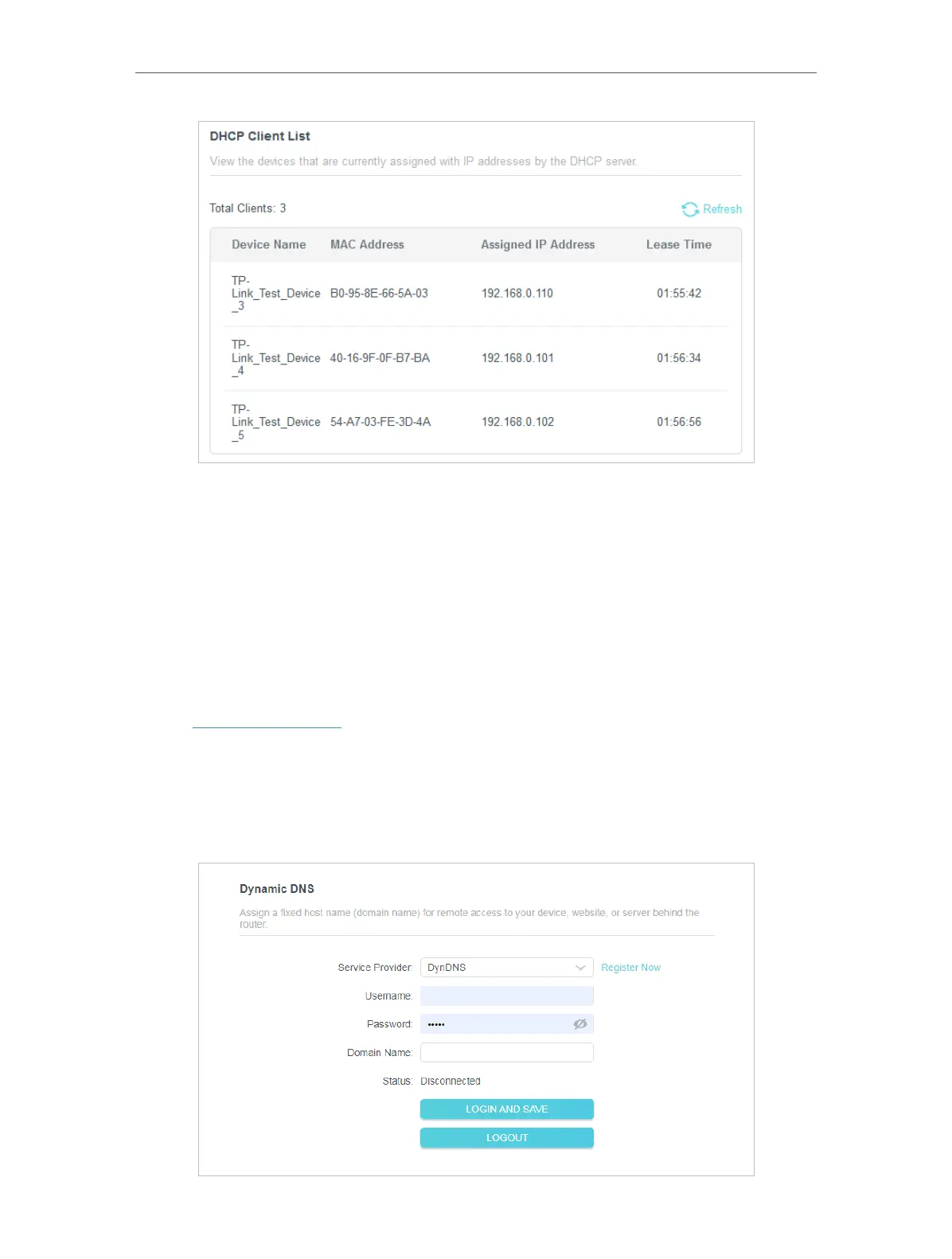This screenshot has width=952, height=1259.
Task: Click the Refresh icon in DHCP Client List
Action: (x=690, y=209)
